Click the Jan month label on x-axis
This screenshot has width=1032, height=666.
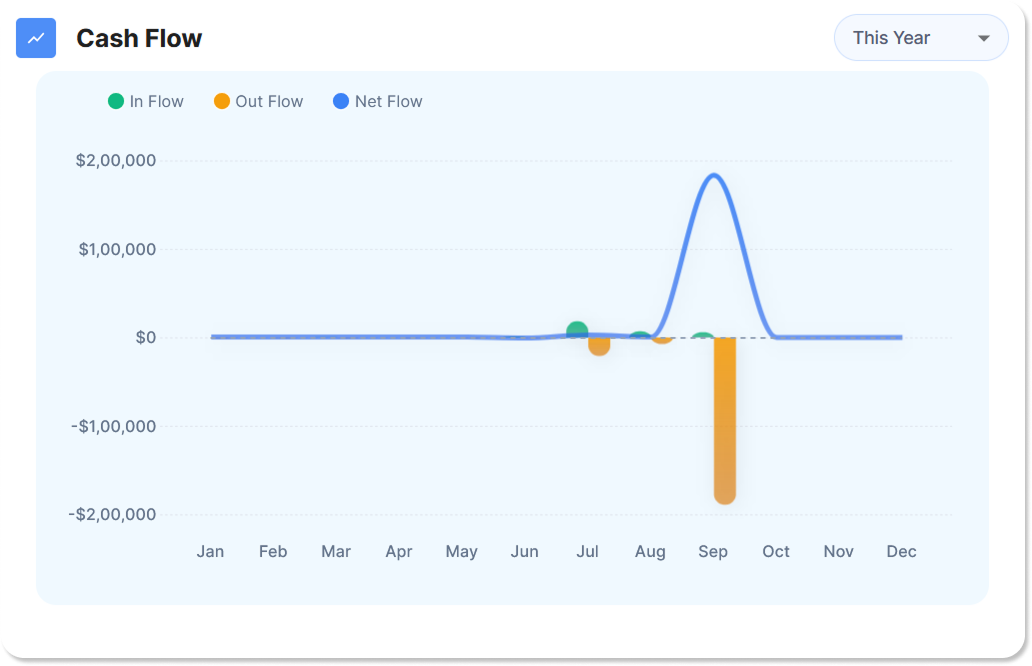point(210,551)
